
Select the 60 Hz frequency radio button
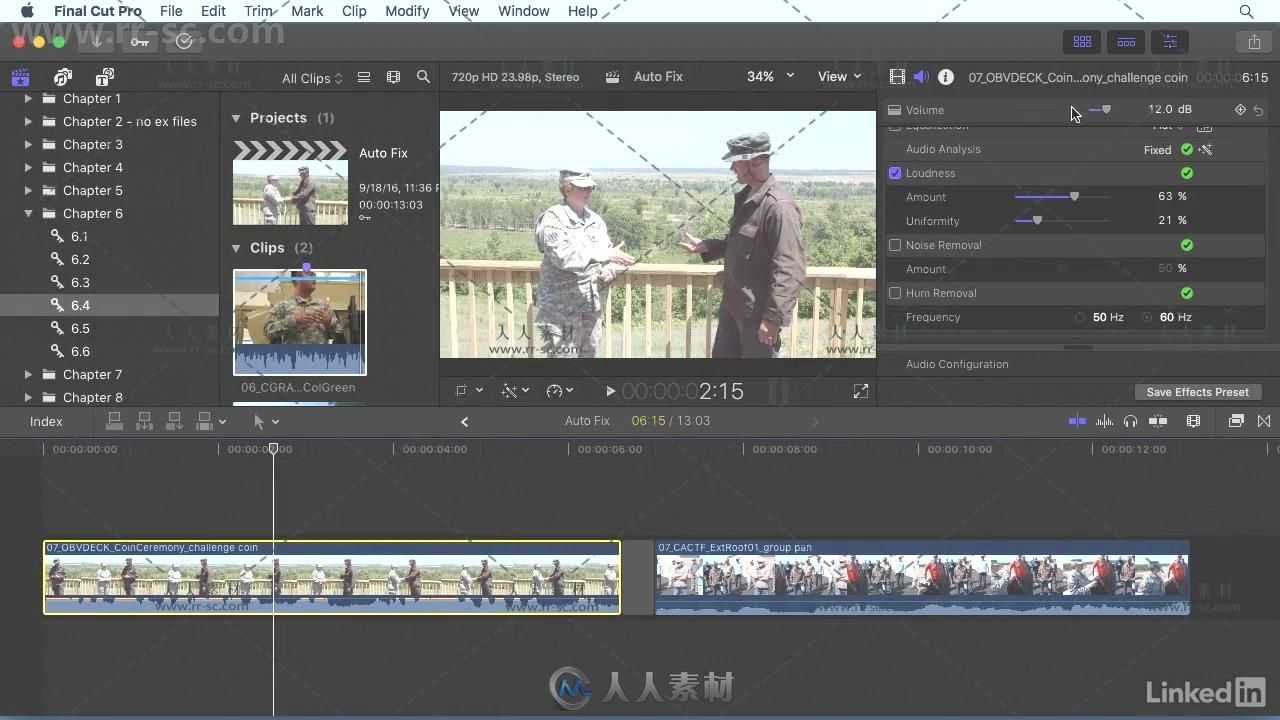[x=1147, y=317]
